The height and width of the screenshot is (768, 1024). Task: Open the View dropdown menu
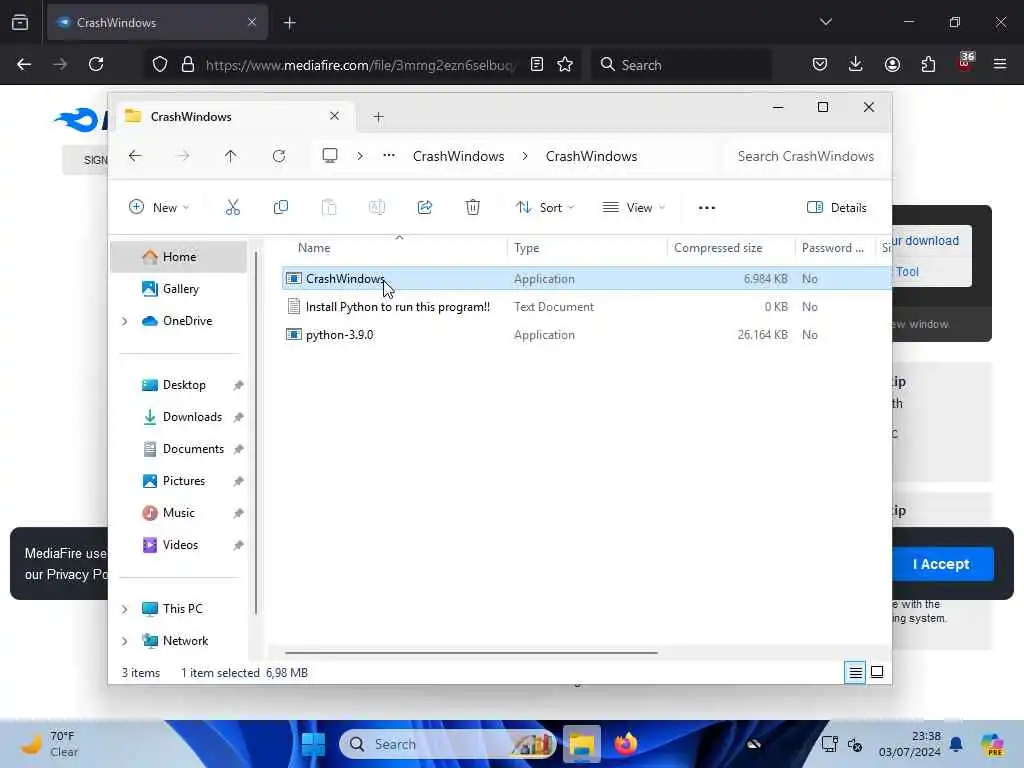tap(633, 208)
